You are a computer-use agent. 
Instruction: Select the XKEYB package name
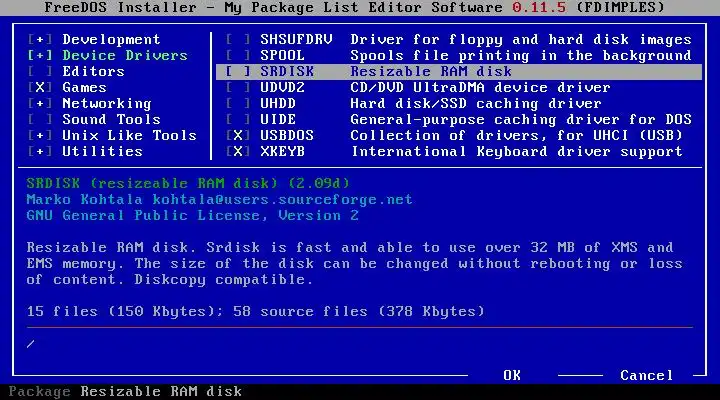point(282,152)
